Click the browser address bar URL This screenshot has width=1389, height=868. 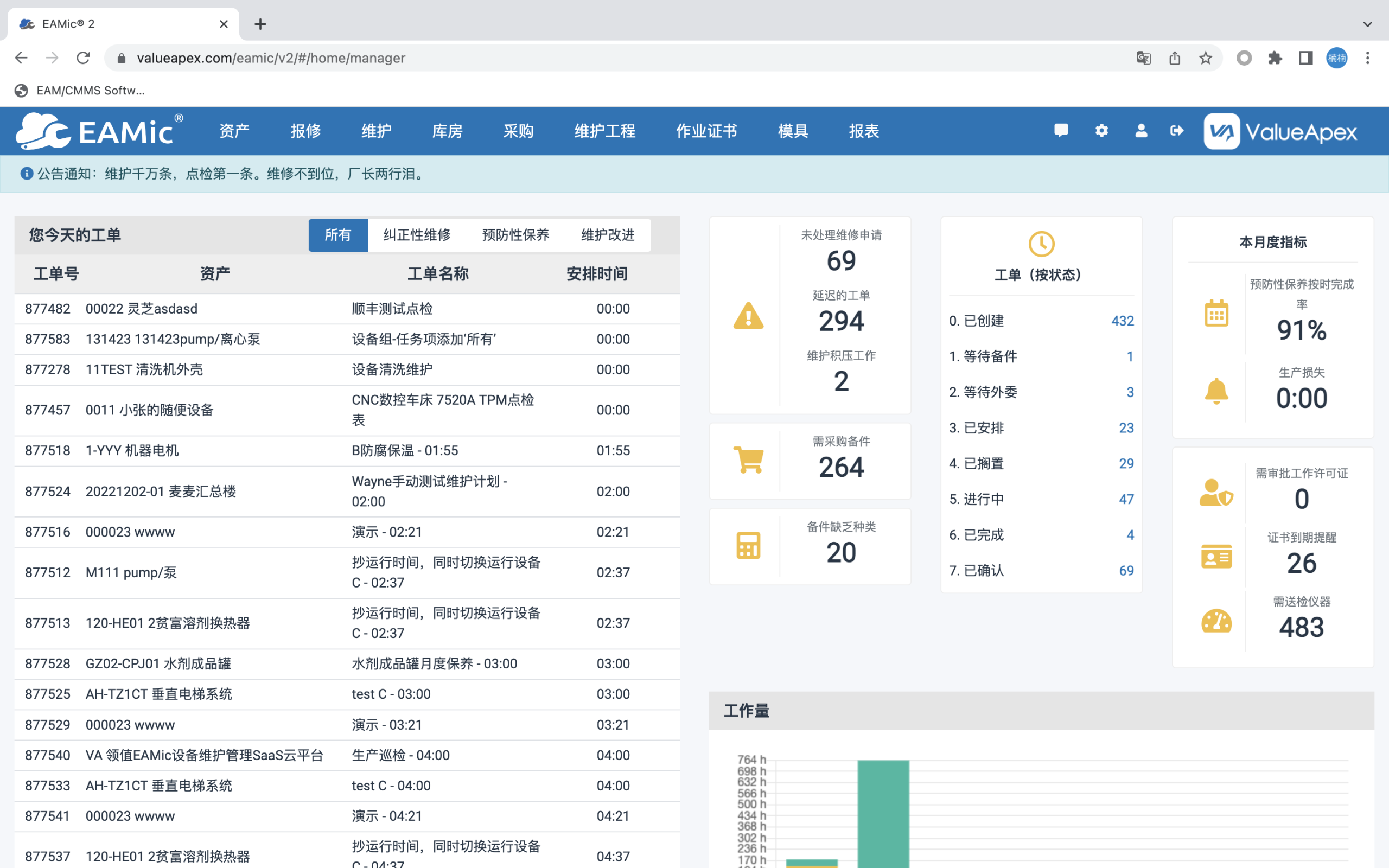(x=271, y=58)
